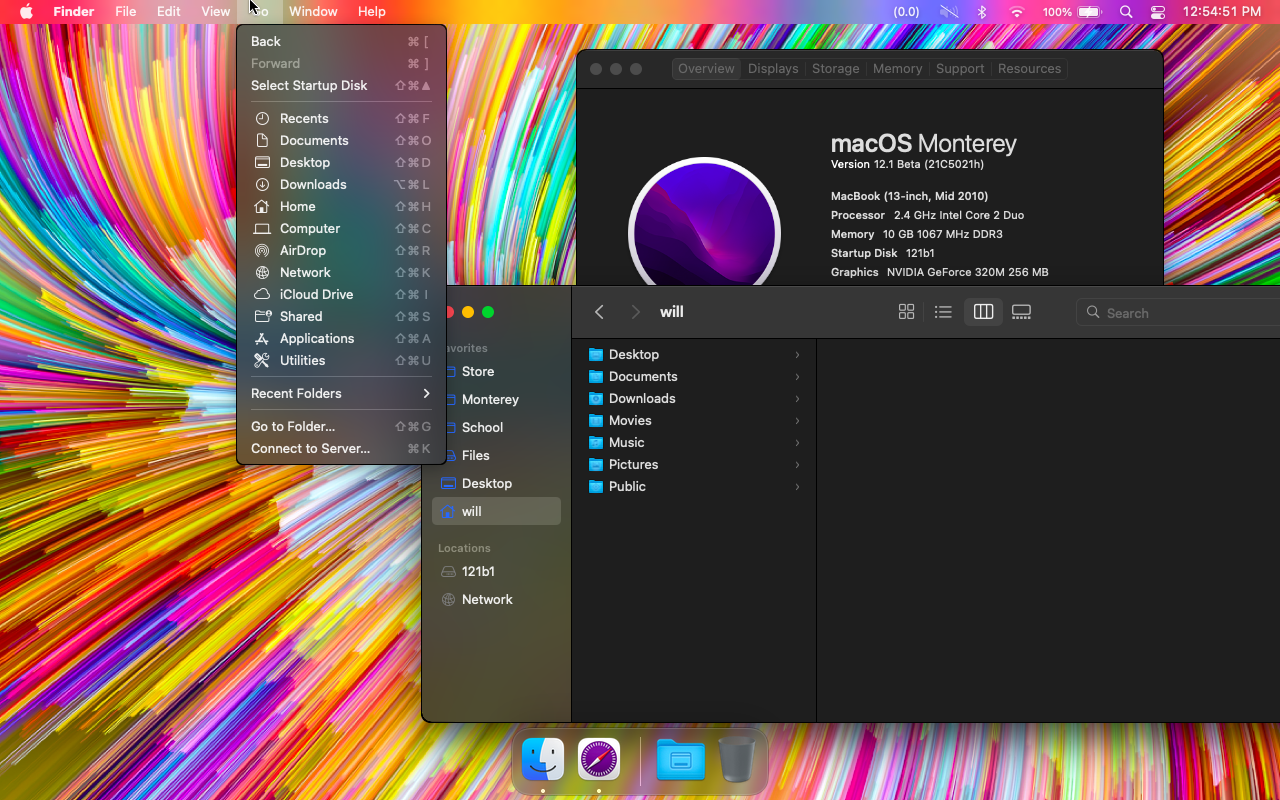Open the View menu
Viewport: 1280px width, 800px height.
point(215,12)
